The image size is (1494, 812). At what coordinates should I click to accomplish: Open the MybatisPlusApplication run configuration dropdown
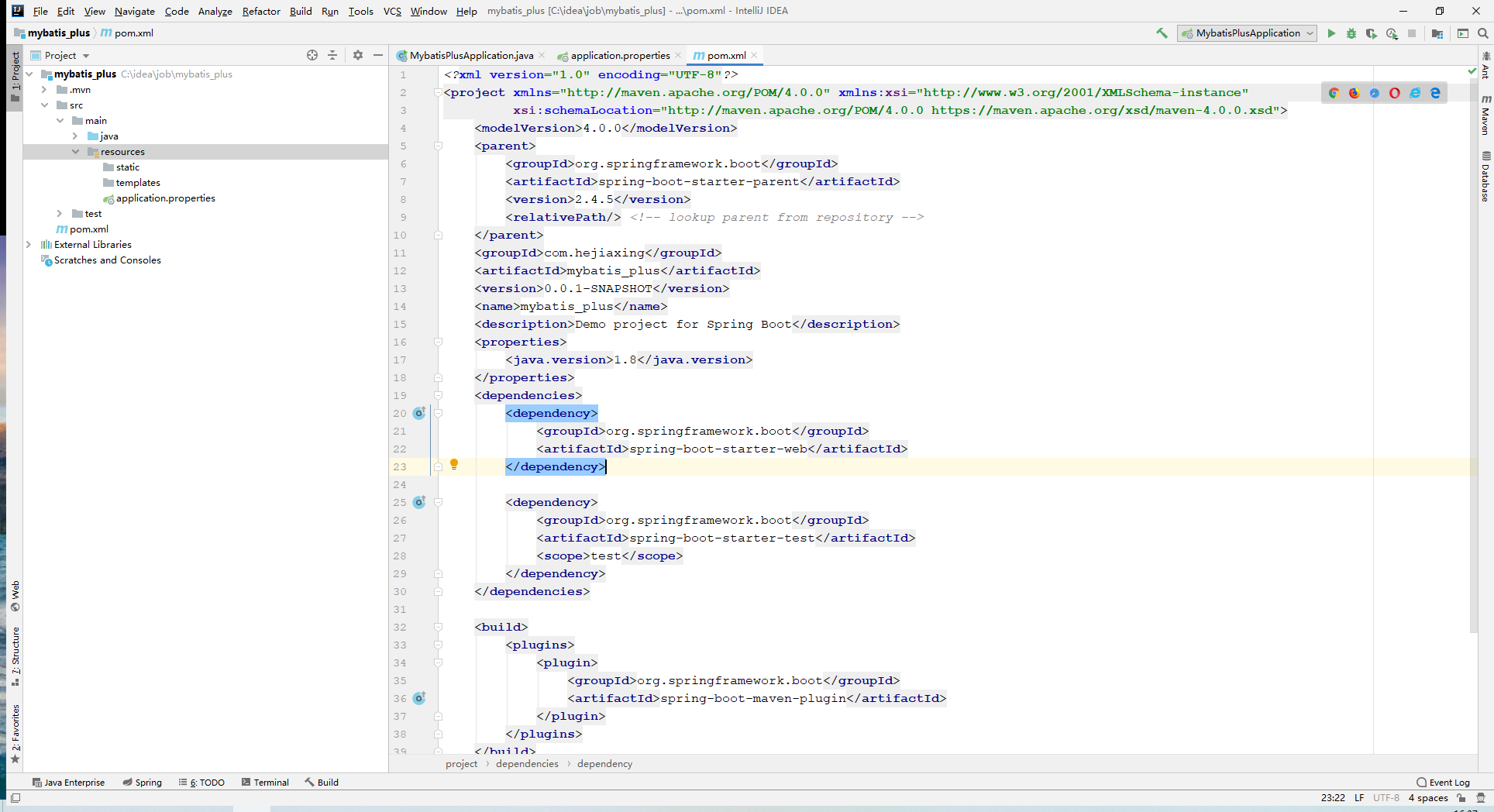pyautogui.click(x=1247, y=33)
